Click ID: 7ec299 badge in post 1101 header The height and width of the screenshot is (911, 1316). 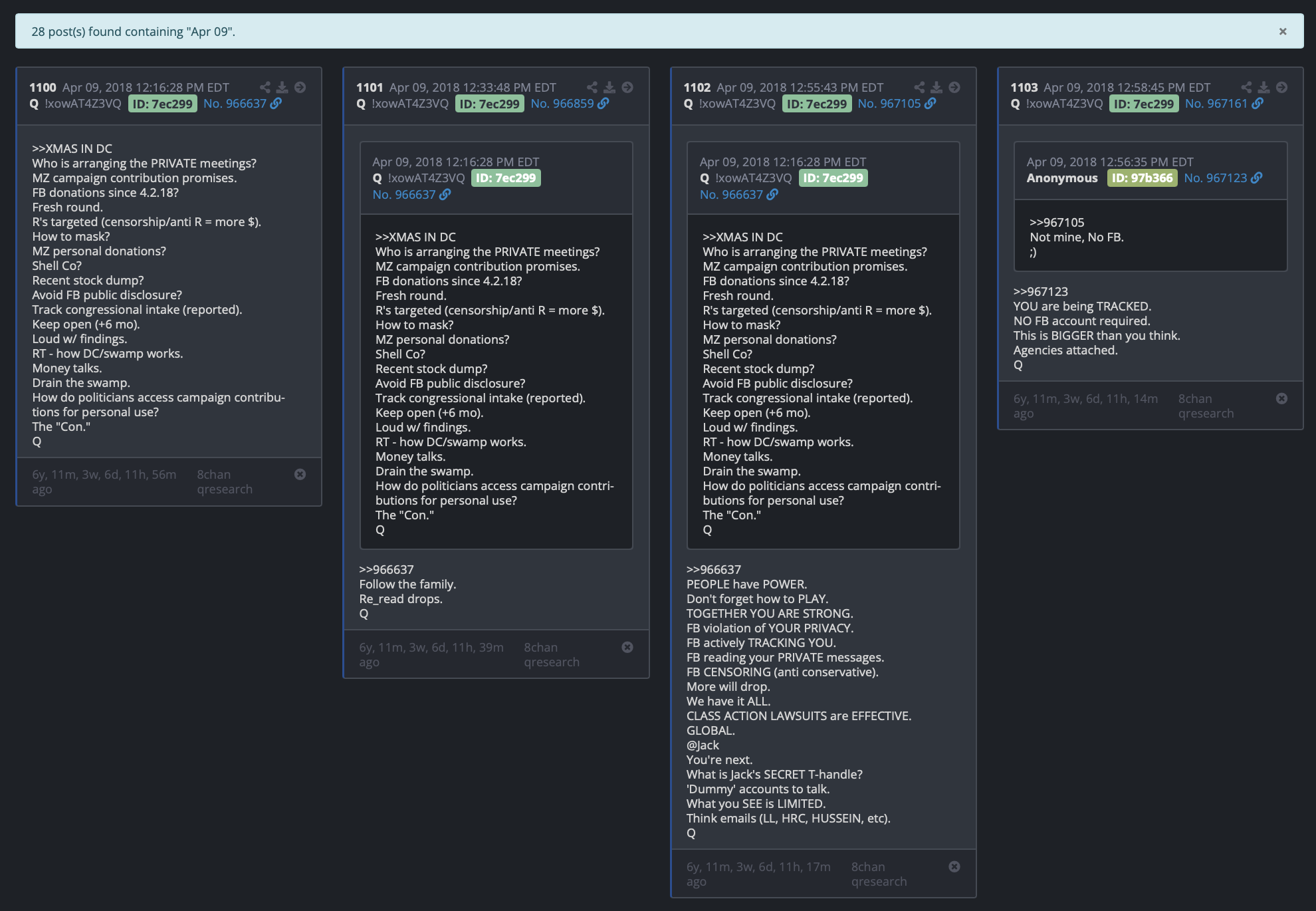[489, 104]
